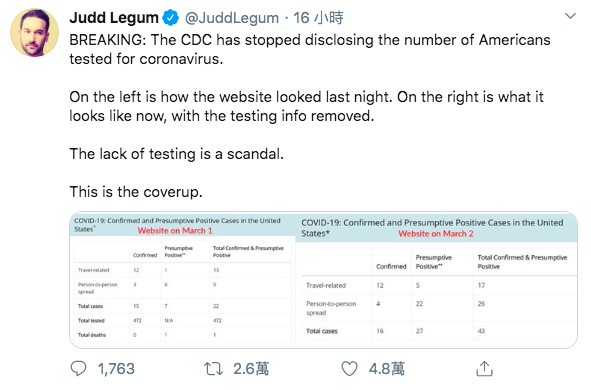This screenshot has width=591, height=390.
Task: Click "This is the coverup." line
Action: [x=136, y=192]
